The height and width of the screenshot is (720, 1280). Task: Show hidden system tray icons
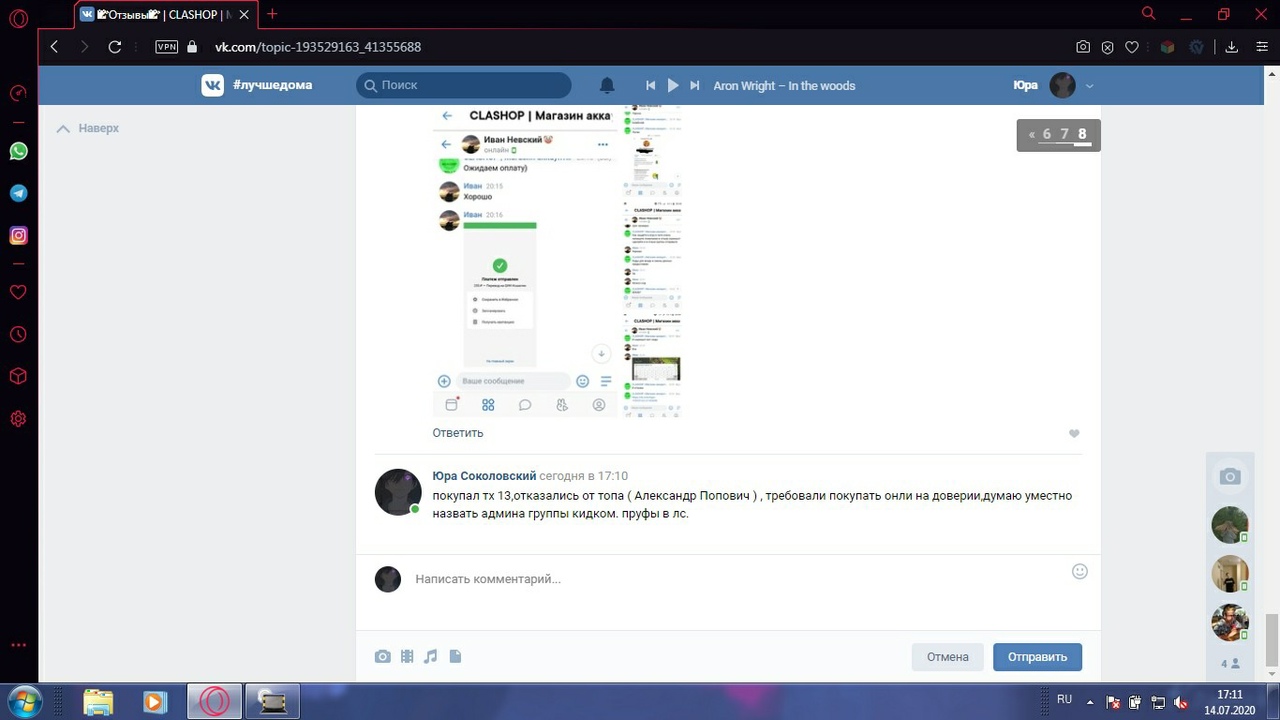(x=1090, y=702)
